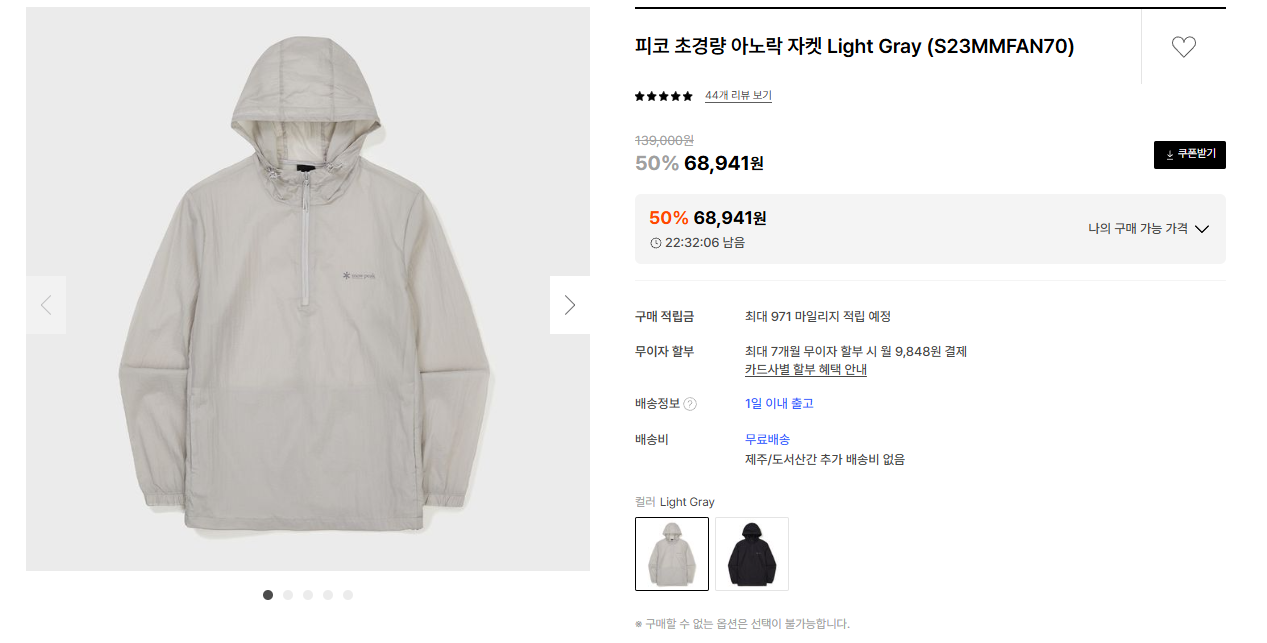Image resolution: width=1267 pixels, height=643 pixels.
Task: Add the jacket to wishlist with heart icon
Action: click(1183, 47)
